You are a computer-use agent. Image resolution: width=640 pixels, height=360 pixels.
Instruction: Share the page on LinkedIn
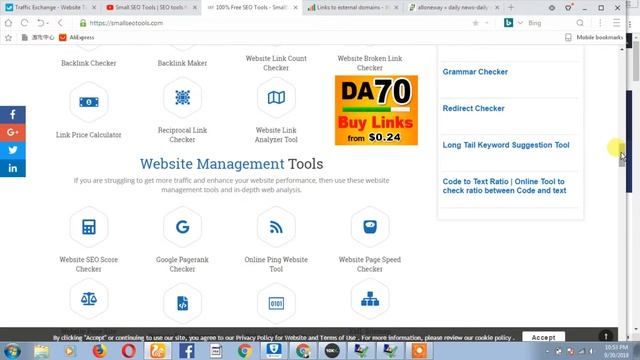pos(13,168)
